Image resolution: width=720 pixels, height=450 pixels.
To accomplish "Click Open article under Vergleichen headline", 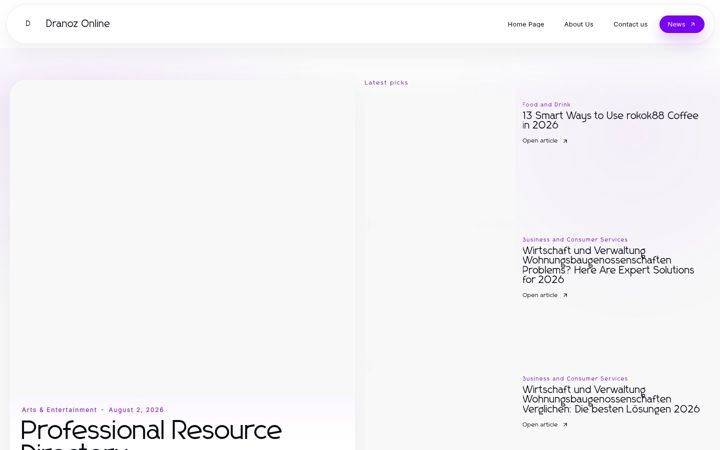I will tap(540, 425).
